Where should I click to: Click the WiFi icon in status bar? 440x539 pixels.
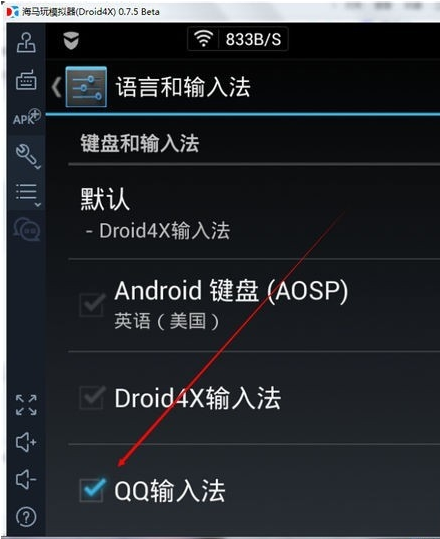204,38
